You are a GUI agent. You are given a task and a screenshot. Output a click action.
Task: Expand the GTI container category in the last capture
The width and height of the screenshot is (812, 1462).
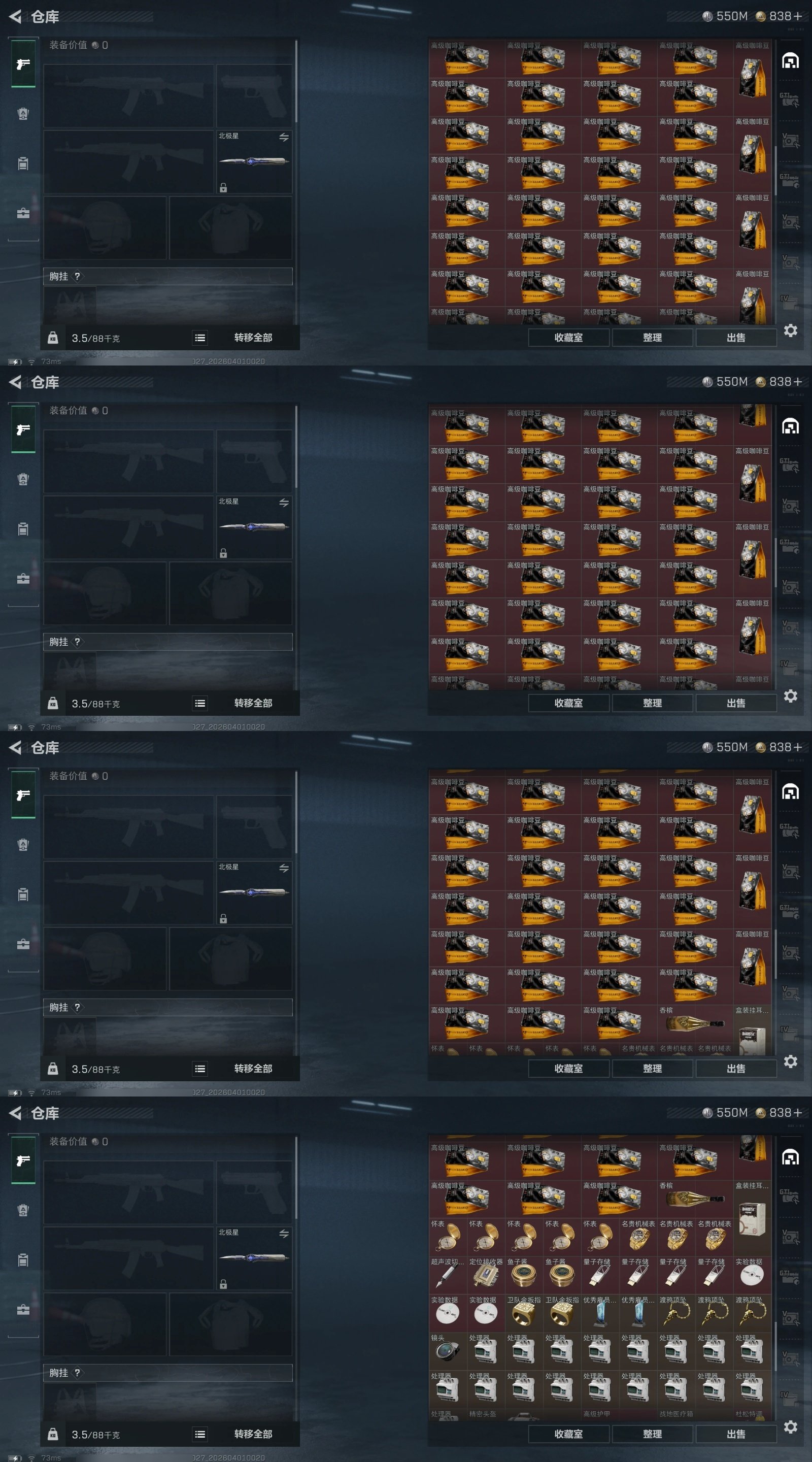[789, 1197]
